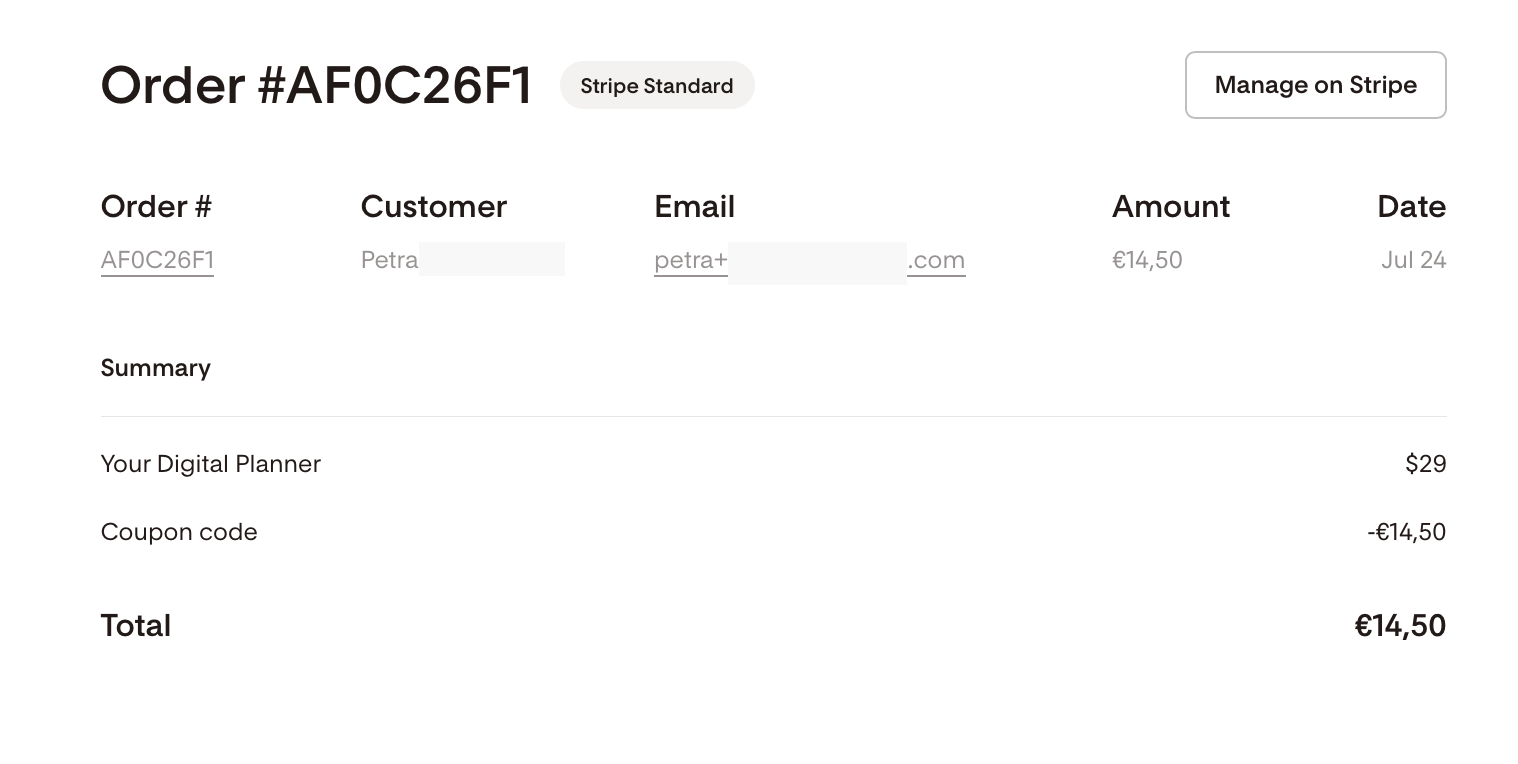
Task: Click the Date column header
Action: click(x=1411, y=206)
